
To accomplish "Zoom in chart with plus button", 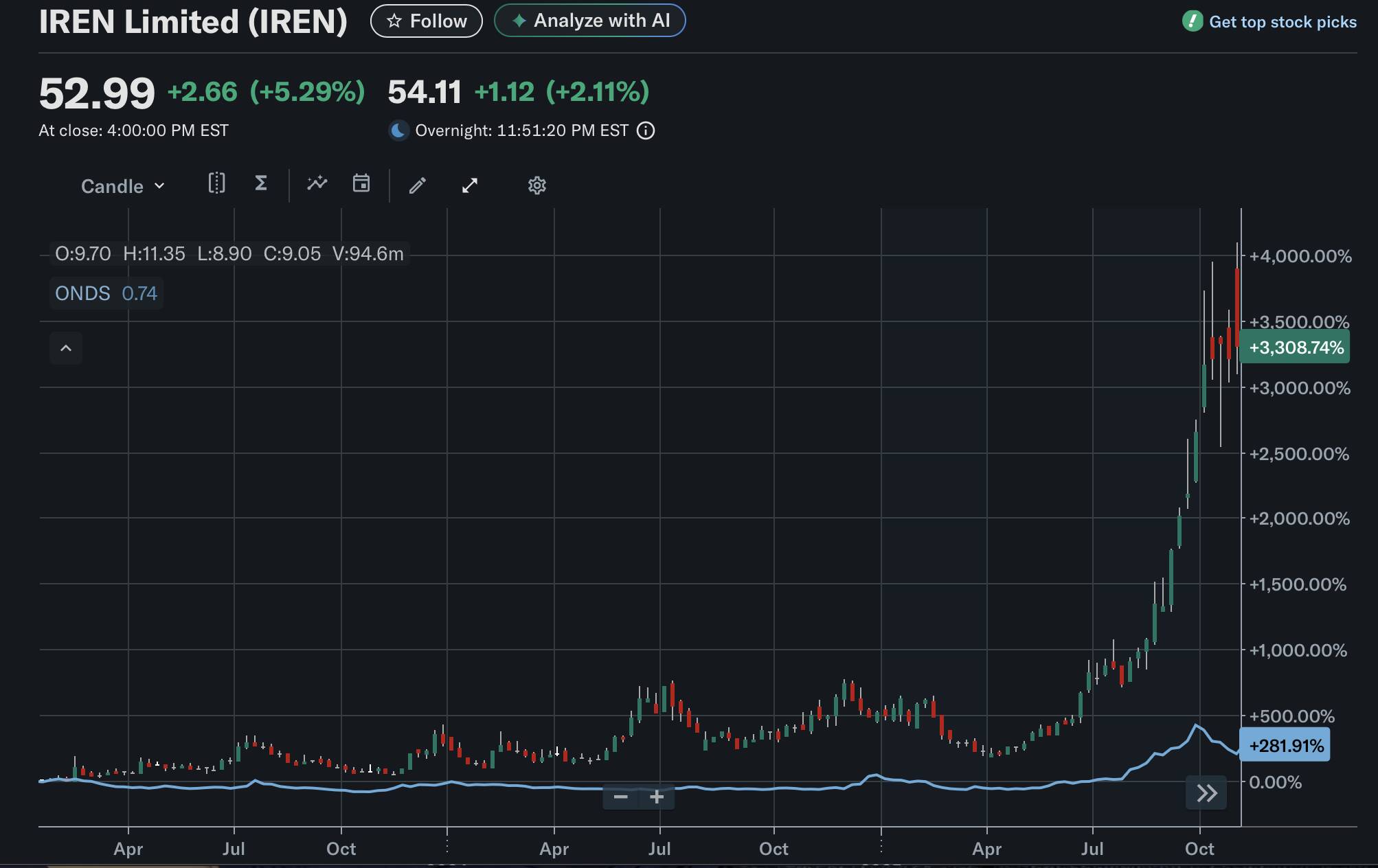I will pyautogui.click(x=657, y=797).
